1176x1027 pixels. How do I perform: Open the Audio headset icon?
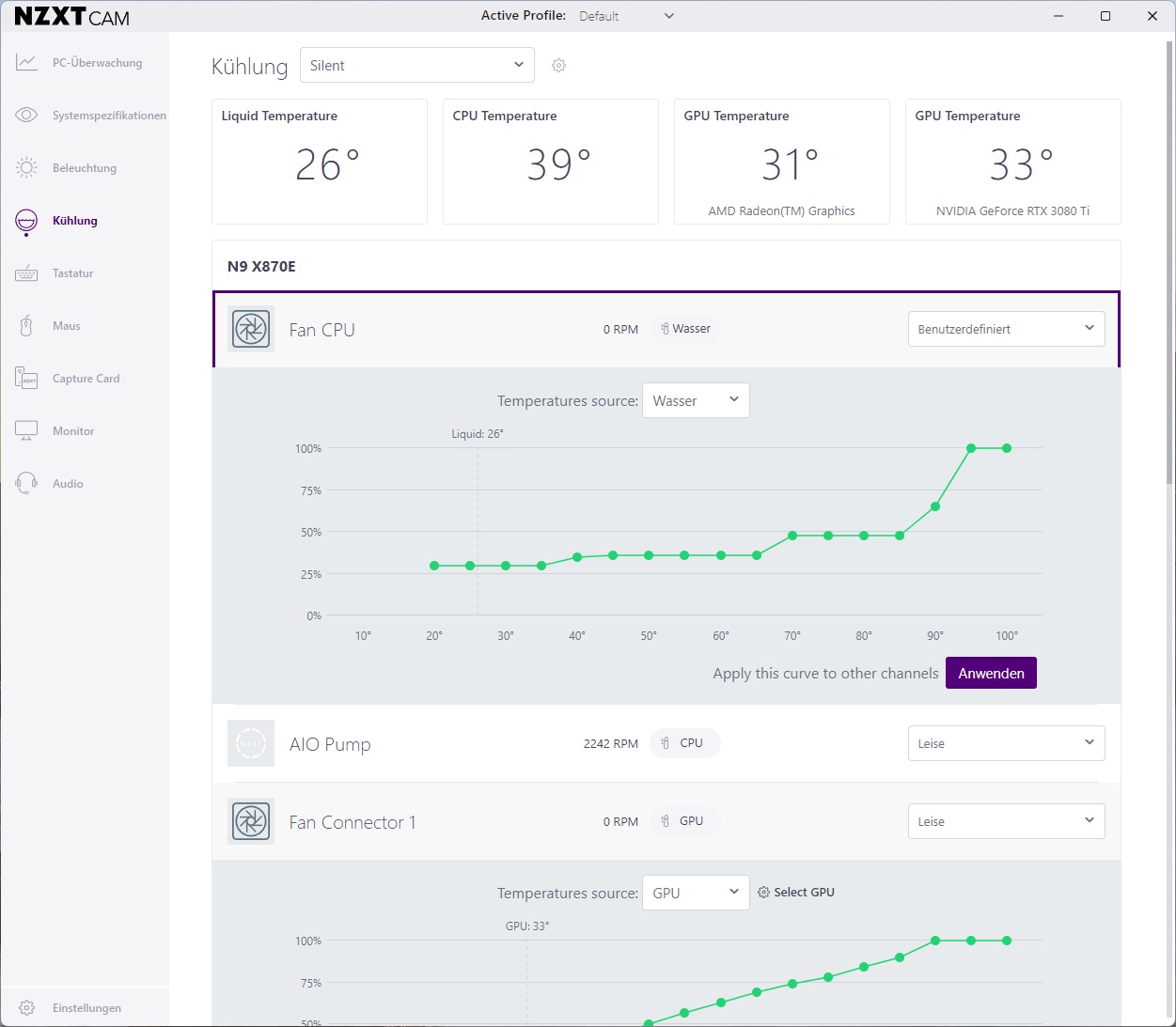(26, 484)
